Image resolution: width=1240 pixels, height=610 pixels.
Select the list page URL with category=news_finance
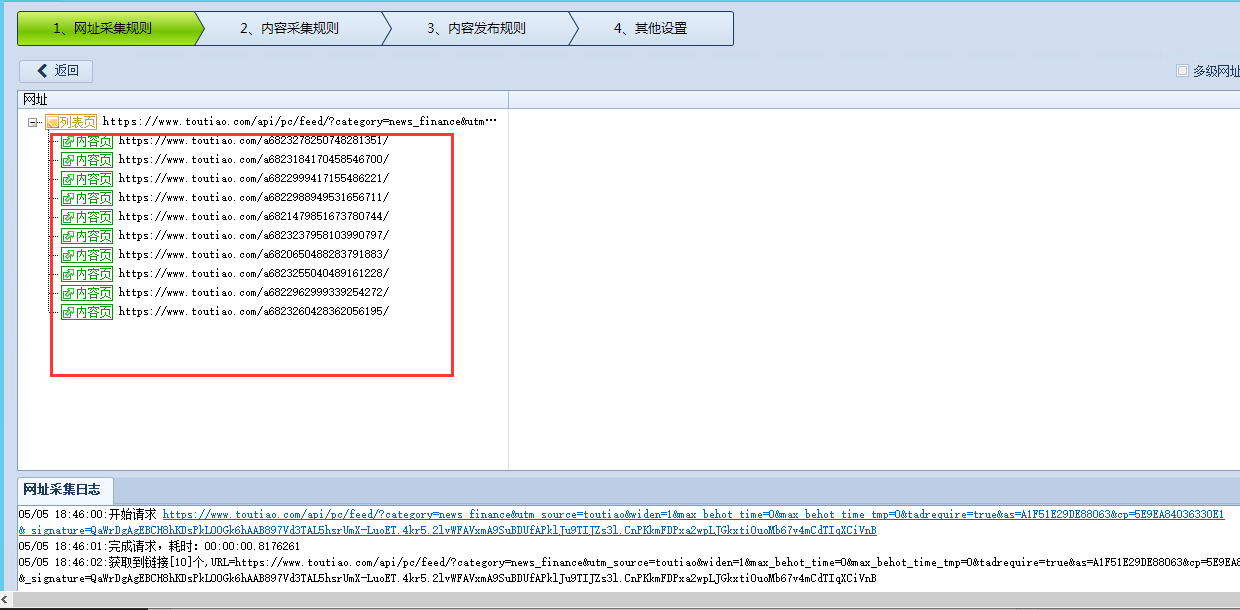tap(300, 122)
